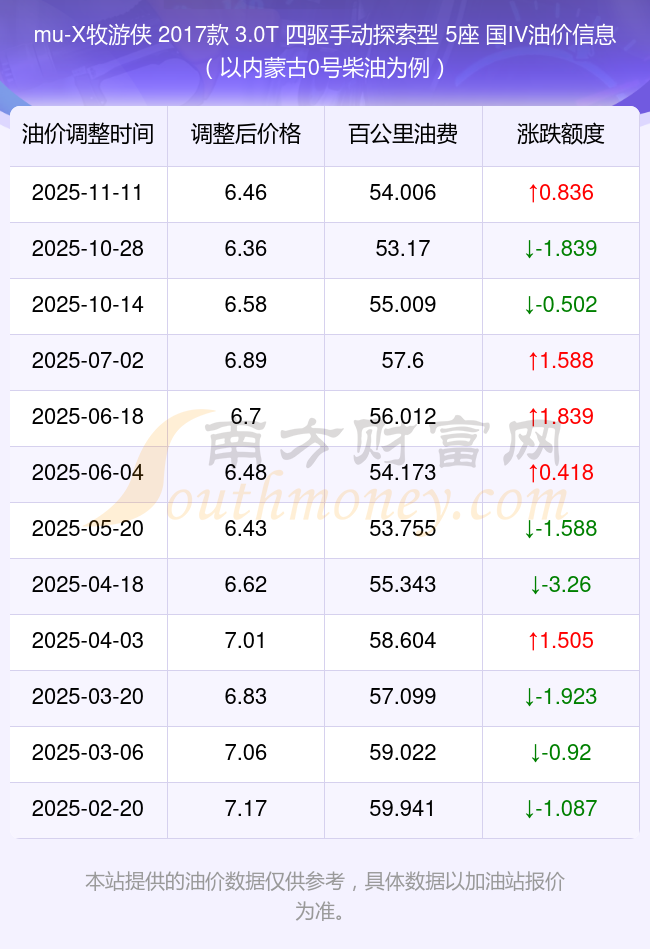Click the 57.099 fuel cost cell

coord(403,697)
